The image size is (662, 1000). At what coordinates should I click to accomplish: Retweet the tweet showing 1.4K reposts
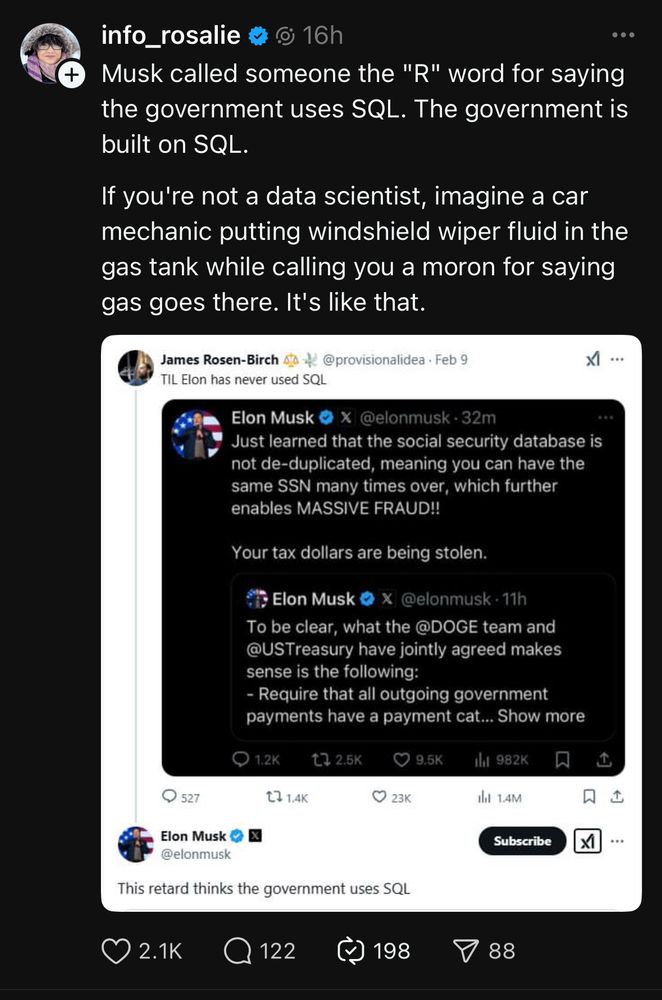270,797
